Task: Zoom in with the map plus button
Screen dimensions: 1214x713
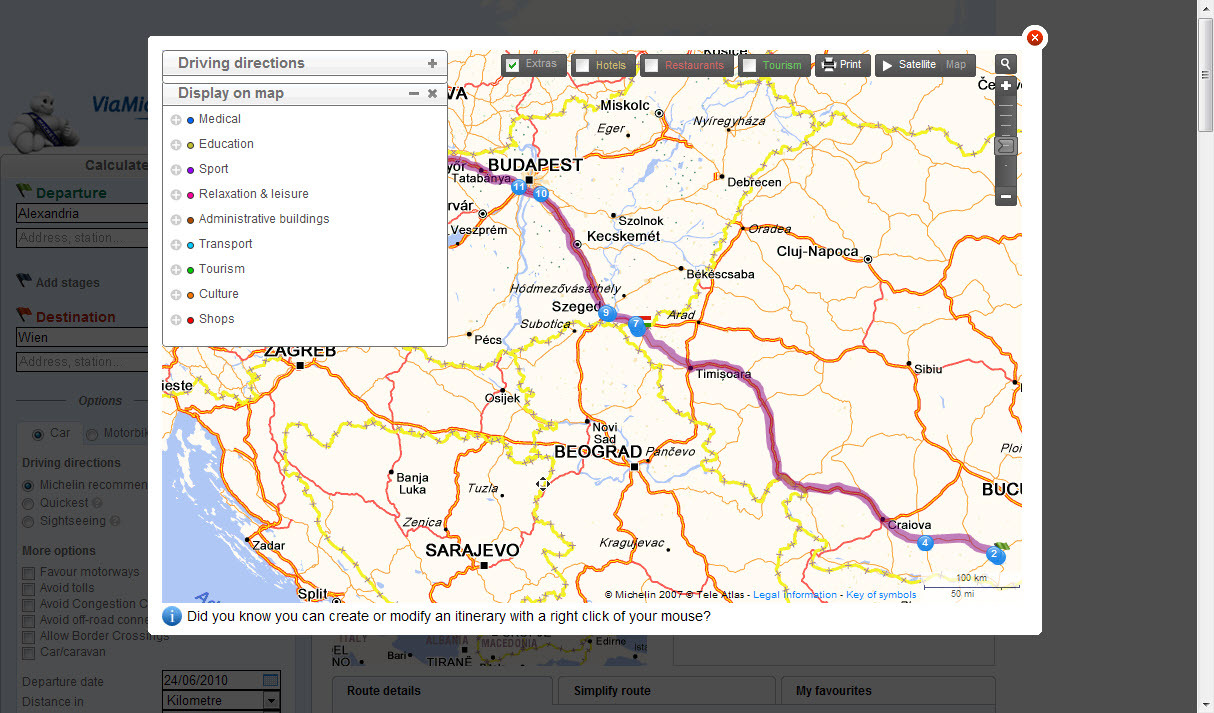Action: tap(1006, 86)
